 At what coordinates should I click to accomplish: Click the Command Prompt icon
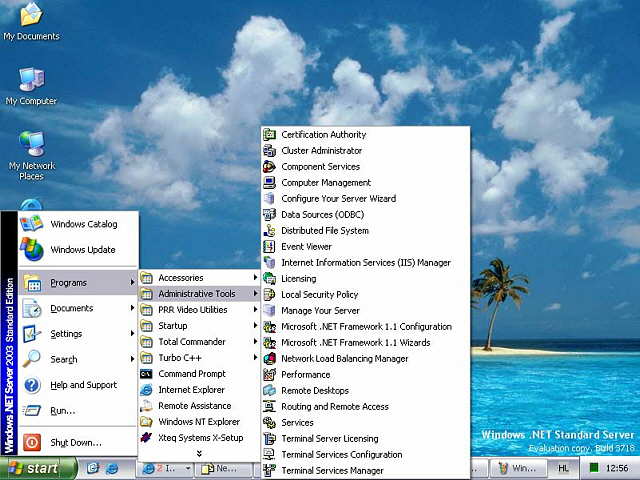(146, 374)
